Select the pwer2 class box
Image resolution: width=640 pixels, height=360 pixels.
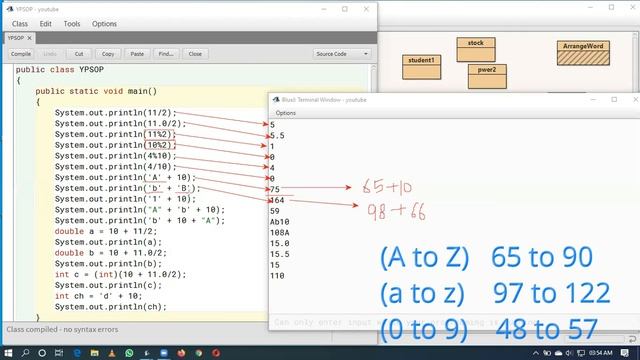coord(487,76)
